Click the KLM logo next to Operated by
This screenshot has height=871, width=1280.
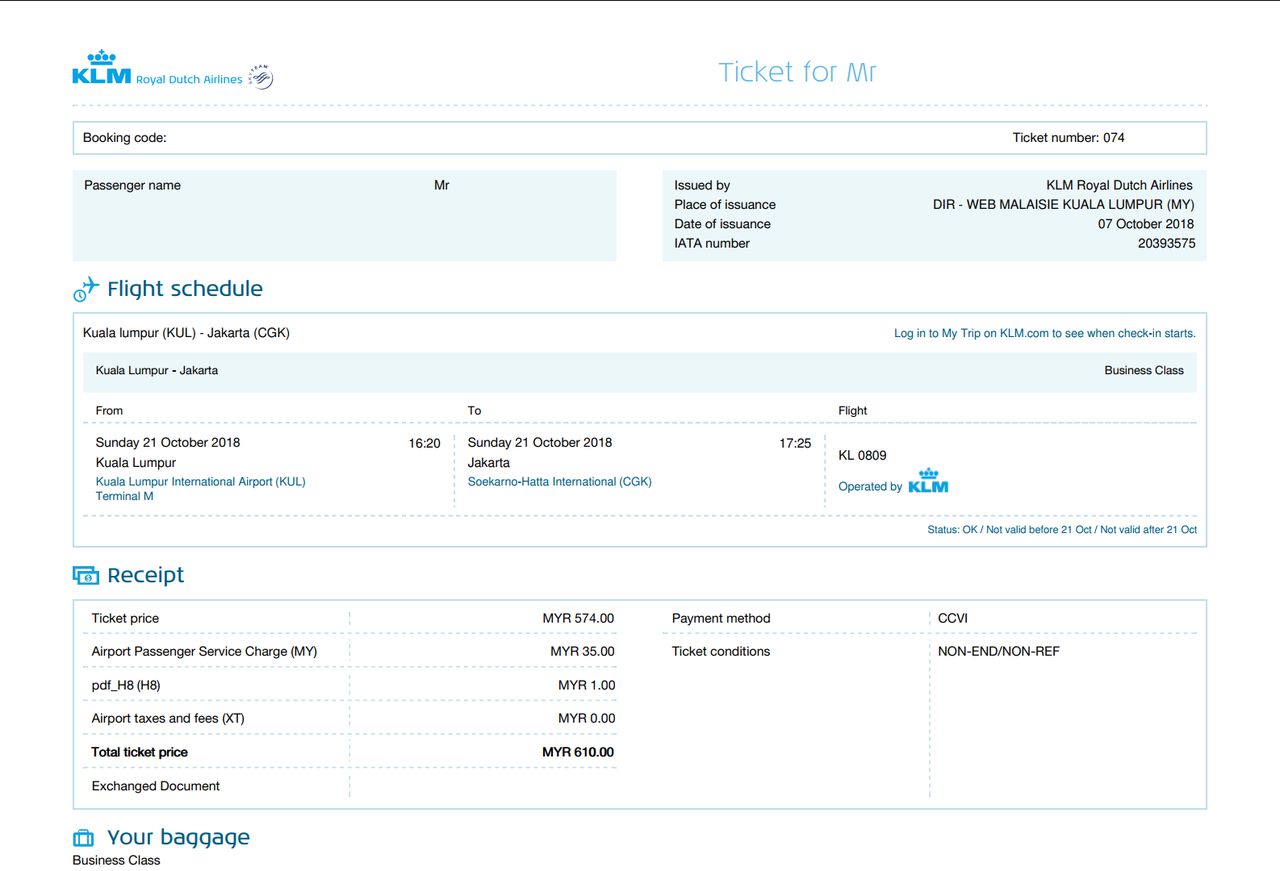[x=928, y=483]
